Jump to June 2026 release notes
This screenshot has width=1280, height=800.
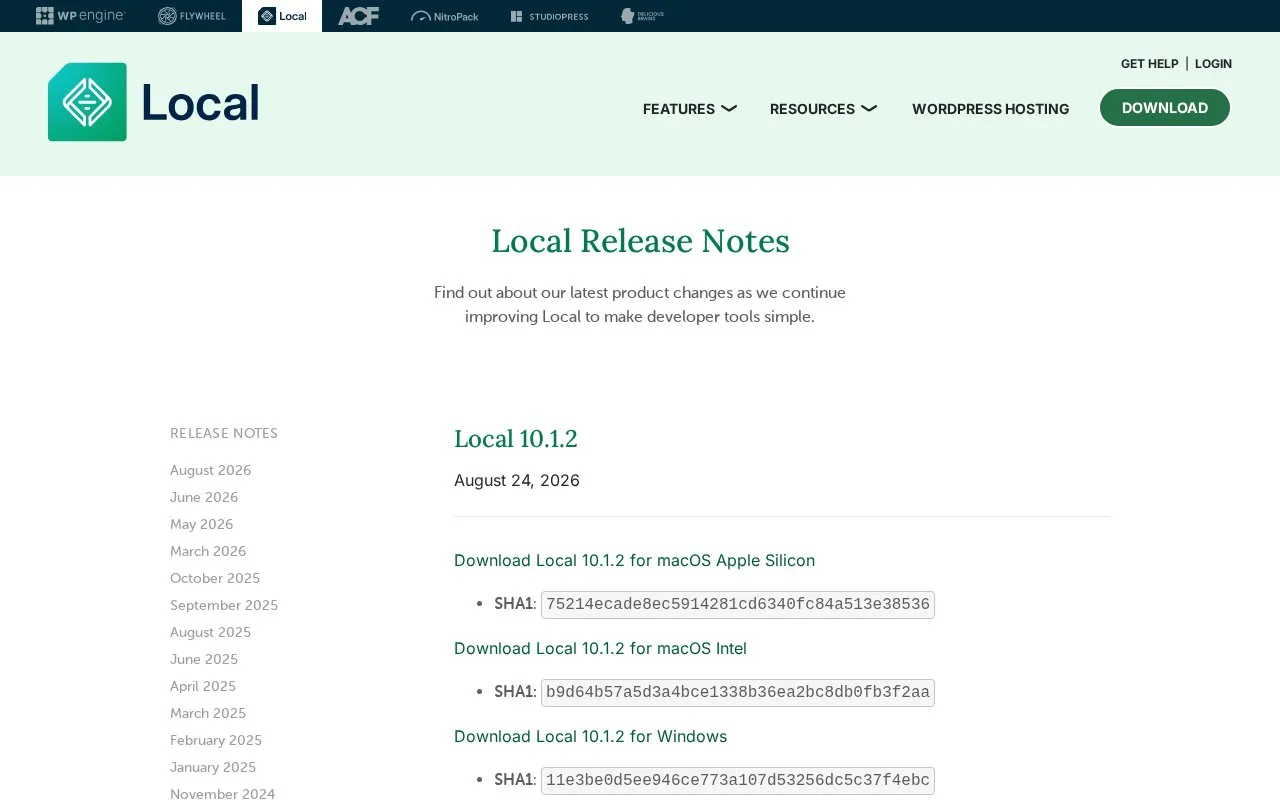(x=204, y=497)
